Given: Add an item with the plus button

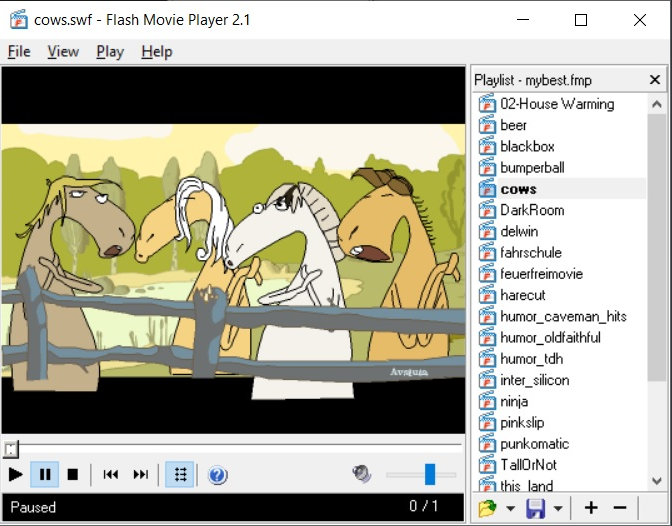Looking at the screenshot, I should click(591, 508).
